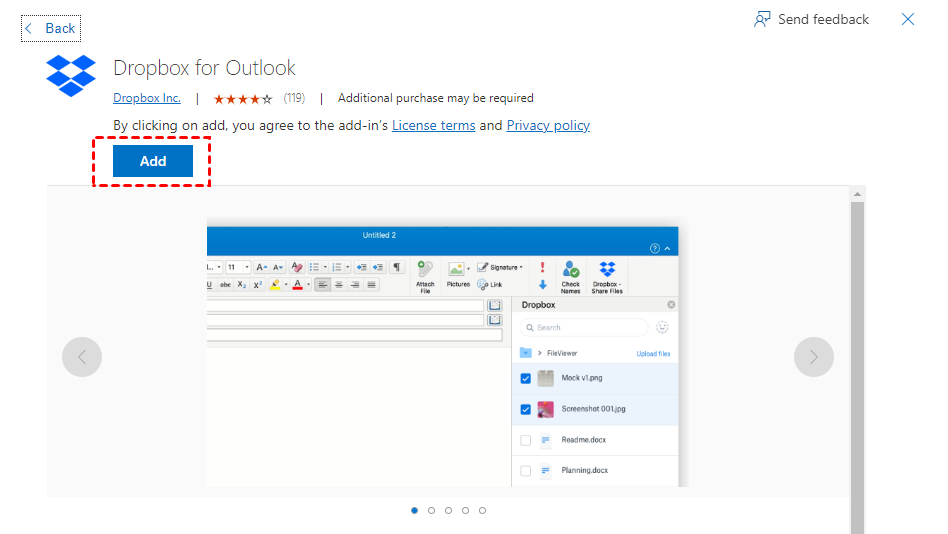Click the four-star rating
Viewport: 948px width, 534px height.
(243, 99)
